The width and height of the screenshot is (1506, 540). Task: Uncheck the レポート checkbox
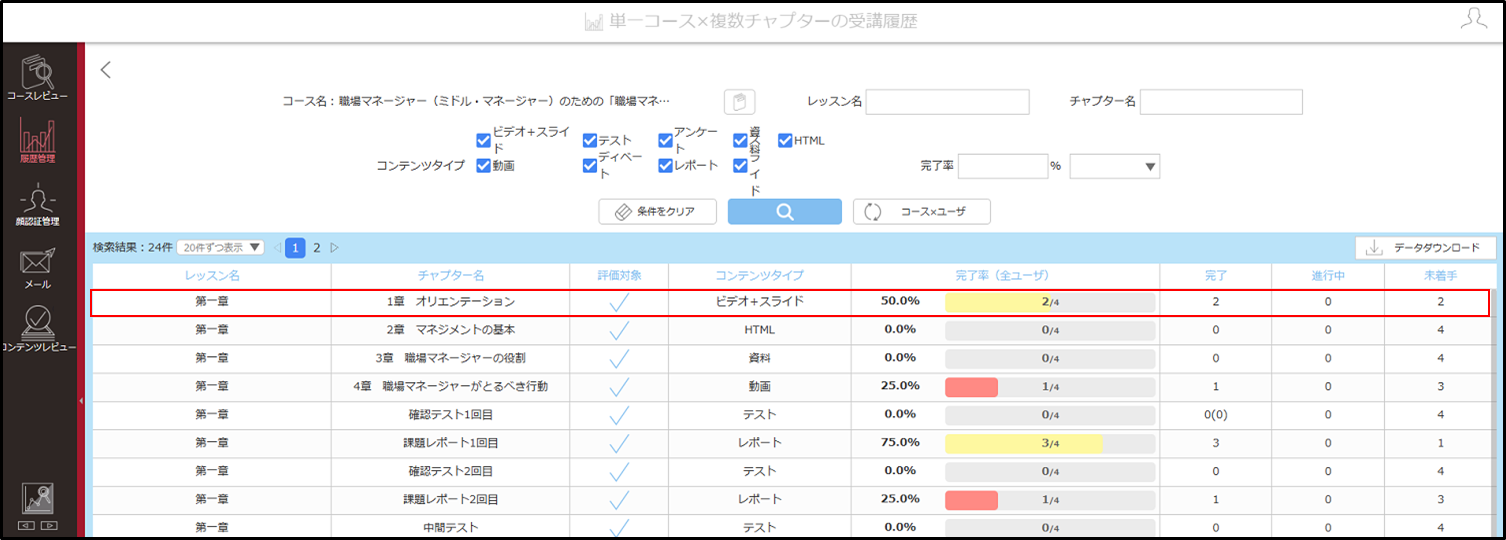click(x=665, y=166)
